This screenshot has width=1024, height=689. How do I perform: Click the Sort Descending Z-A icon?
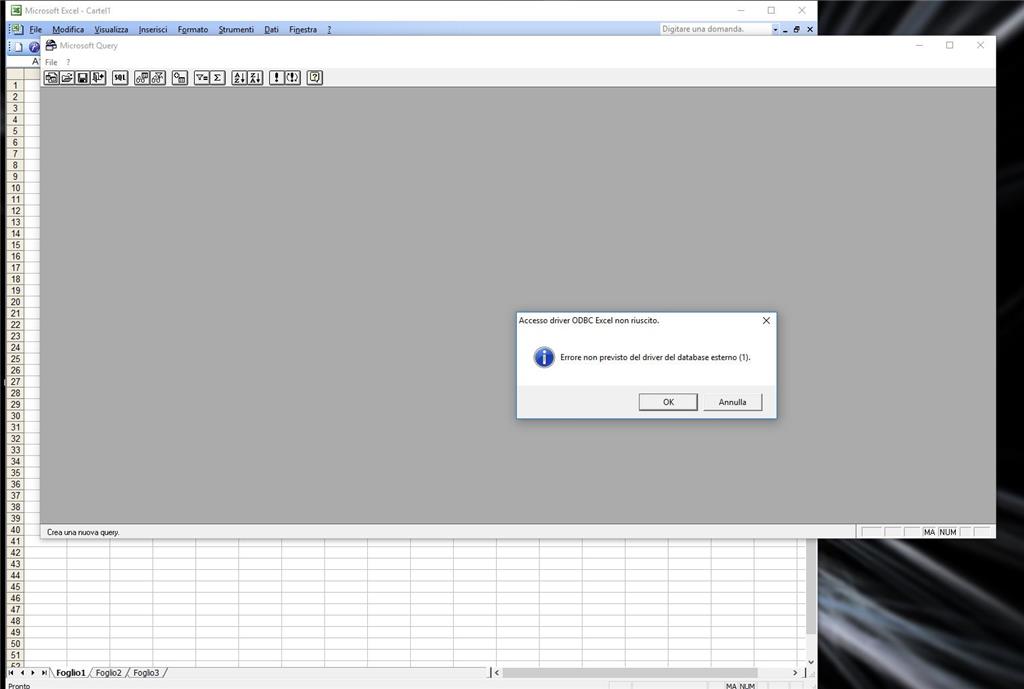click(x=255, y=78)
